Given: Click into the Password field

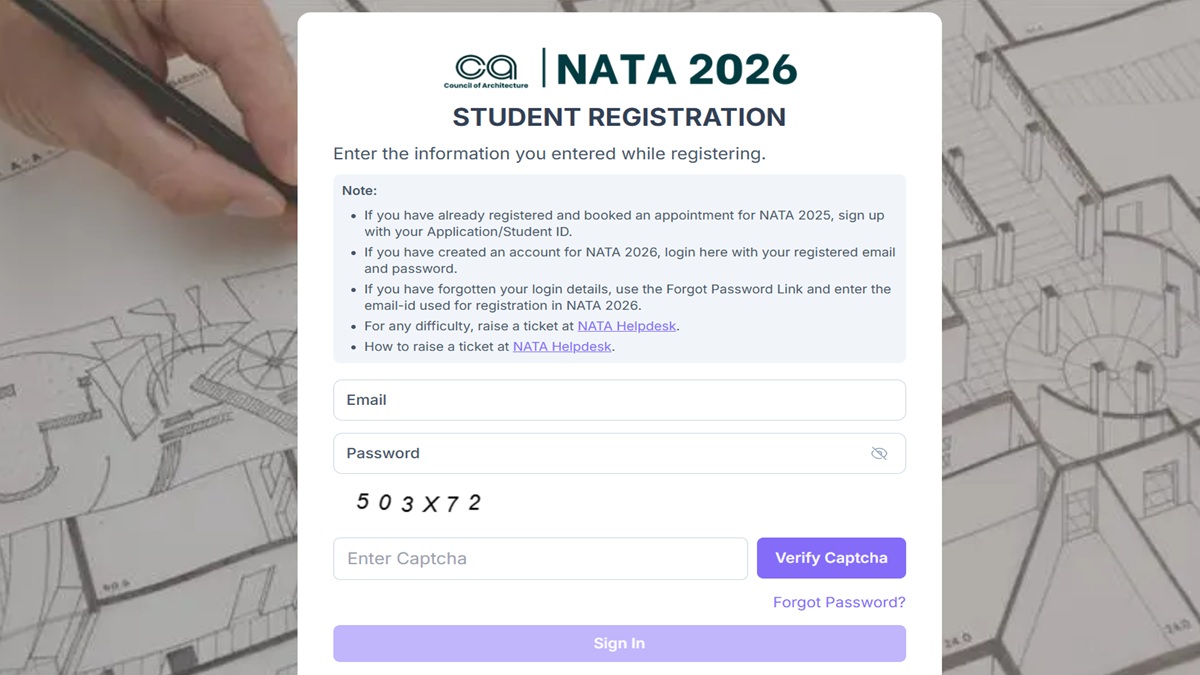Looking at the screenshot, I should tap(600, 454).
